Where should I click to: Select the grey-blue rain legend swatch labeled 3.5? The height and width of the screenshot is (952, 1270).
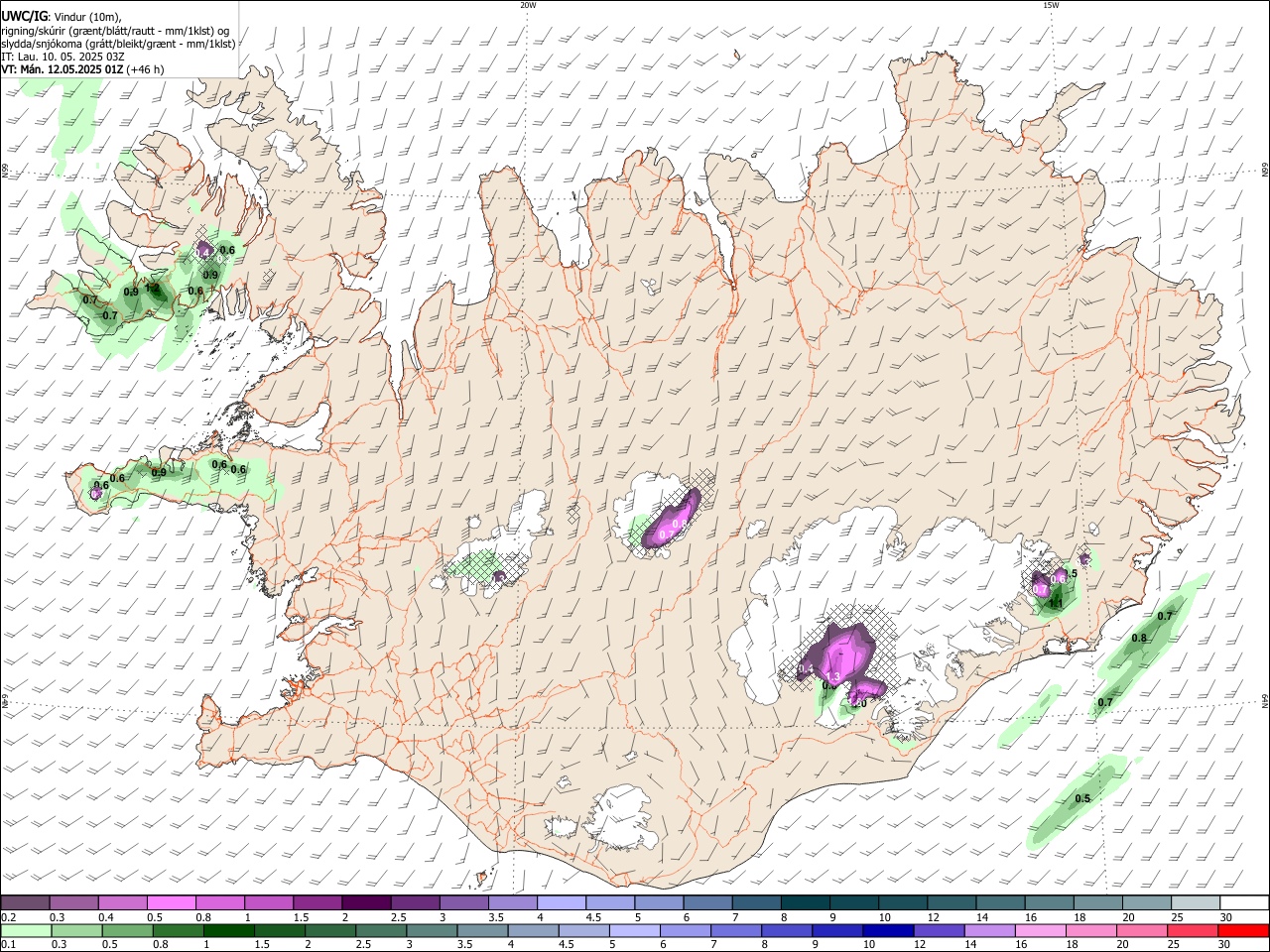tap(482, 930)
